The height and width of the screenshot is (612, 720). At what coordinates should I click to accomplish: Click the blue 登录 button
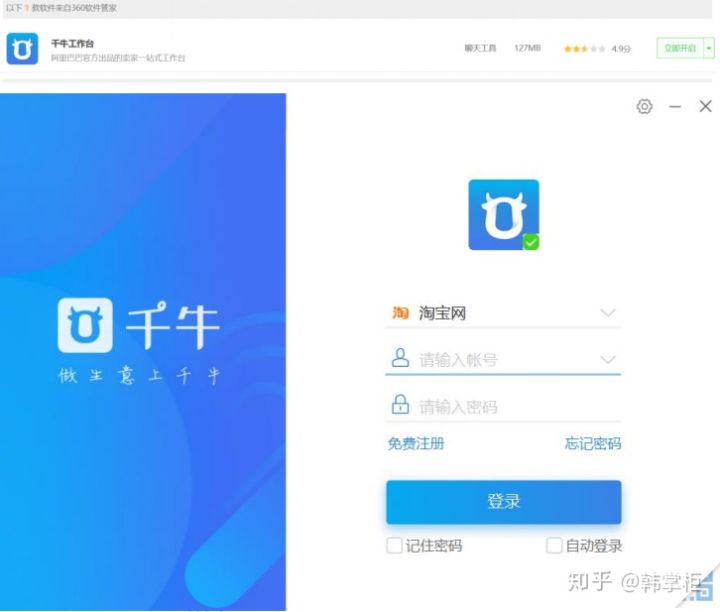pyautogui.click(x=504, y=502)
